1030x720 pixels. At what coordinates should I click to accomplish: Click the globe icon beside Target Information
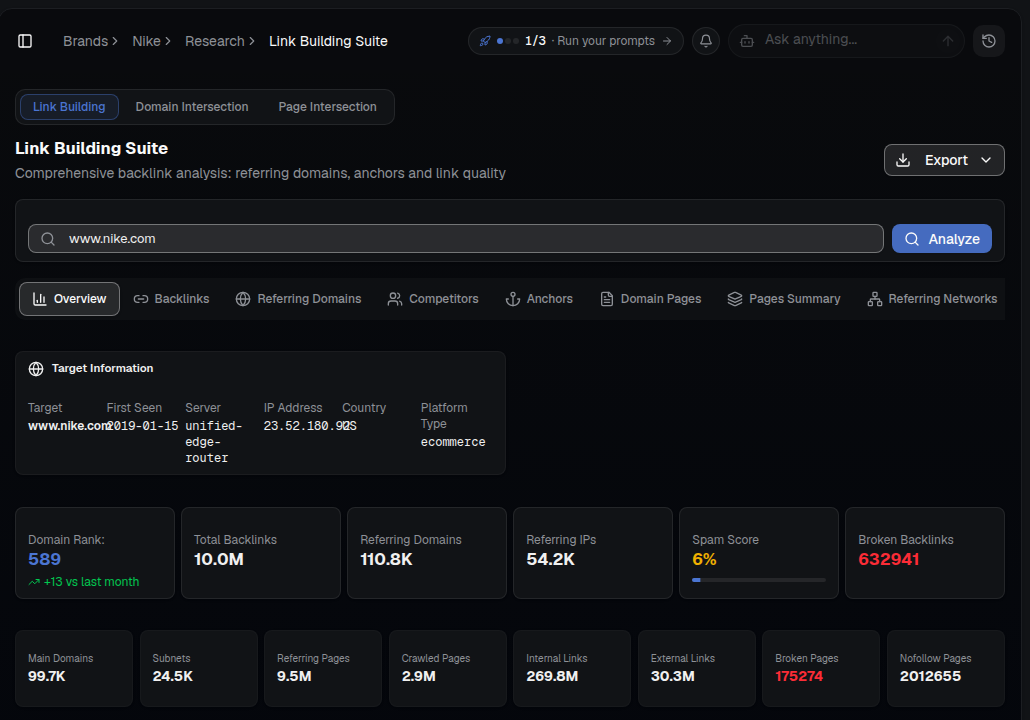coord(36,369)
